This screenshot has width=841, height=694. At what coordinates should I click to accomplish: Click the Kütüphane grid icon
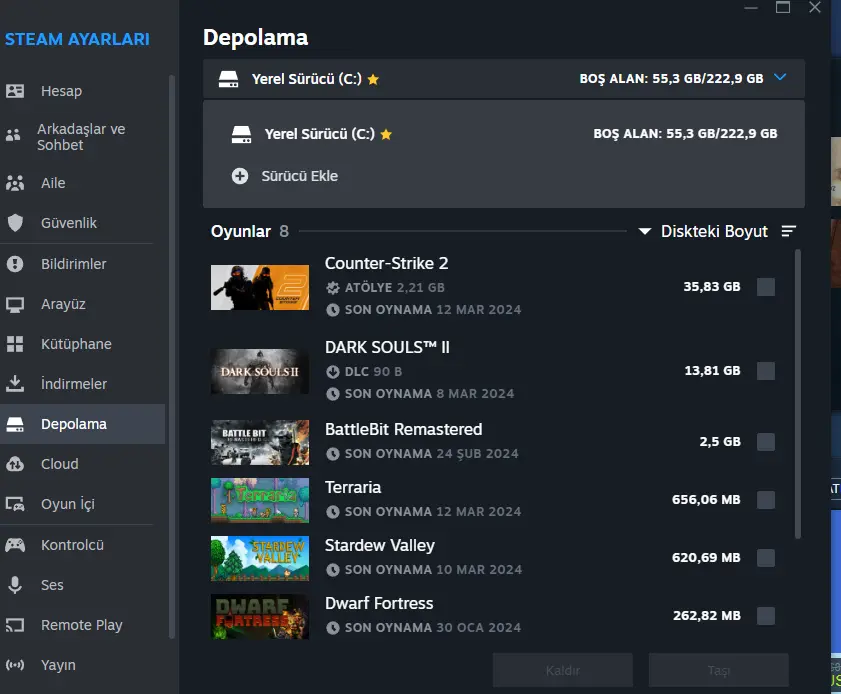15,344
